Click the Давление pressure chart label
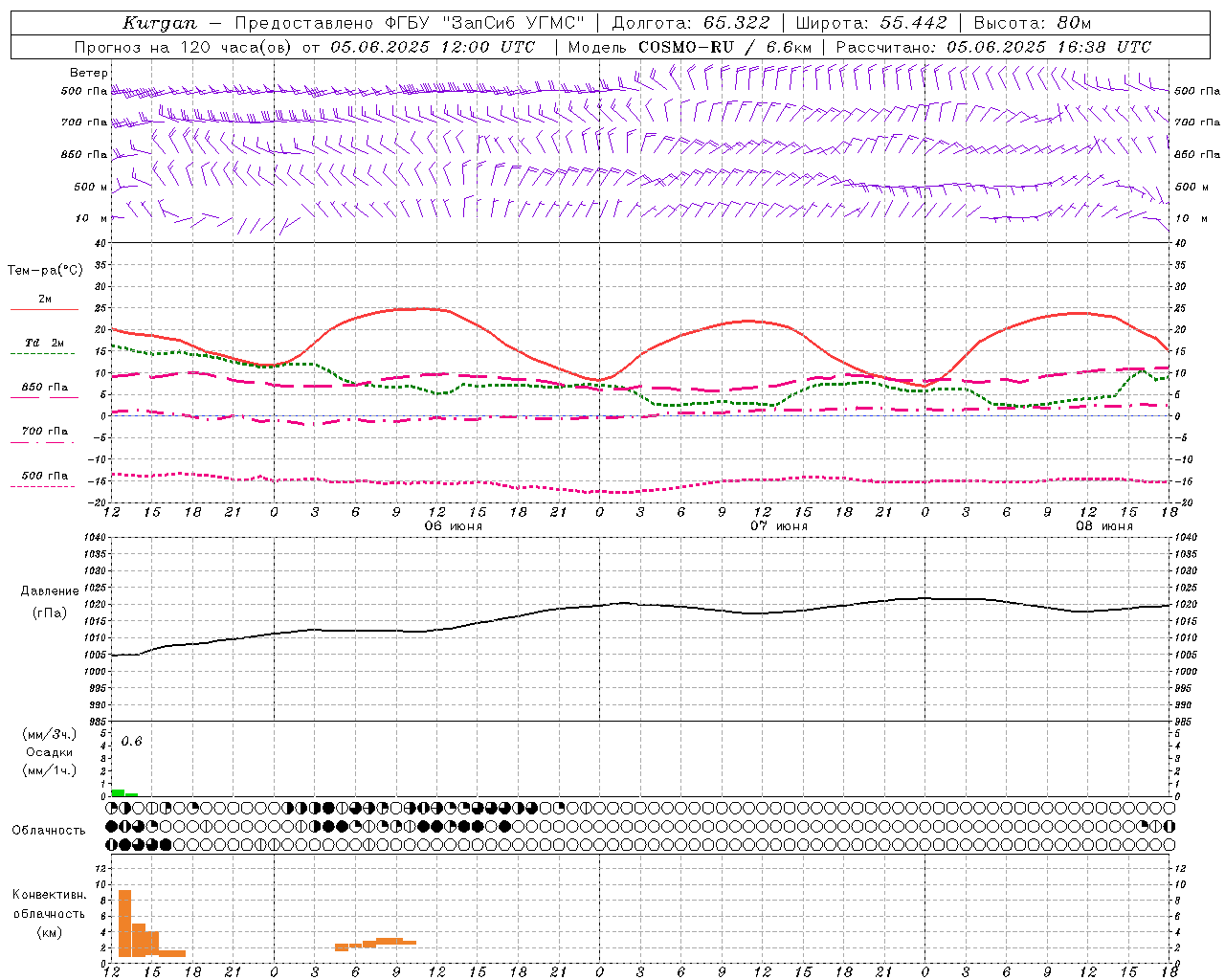 (50, 591)
